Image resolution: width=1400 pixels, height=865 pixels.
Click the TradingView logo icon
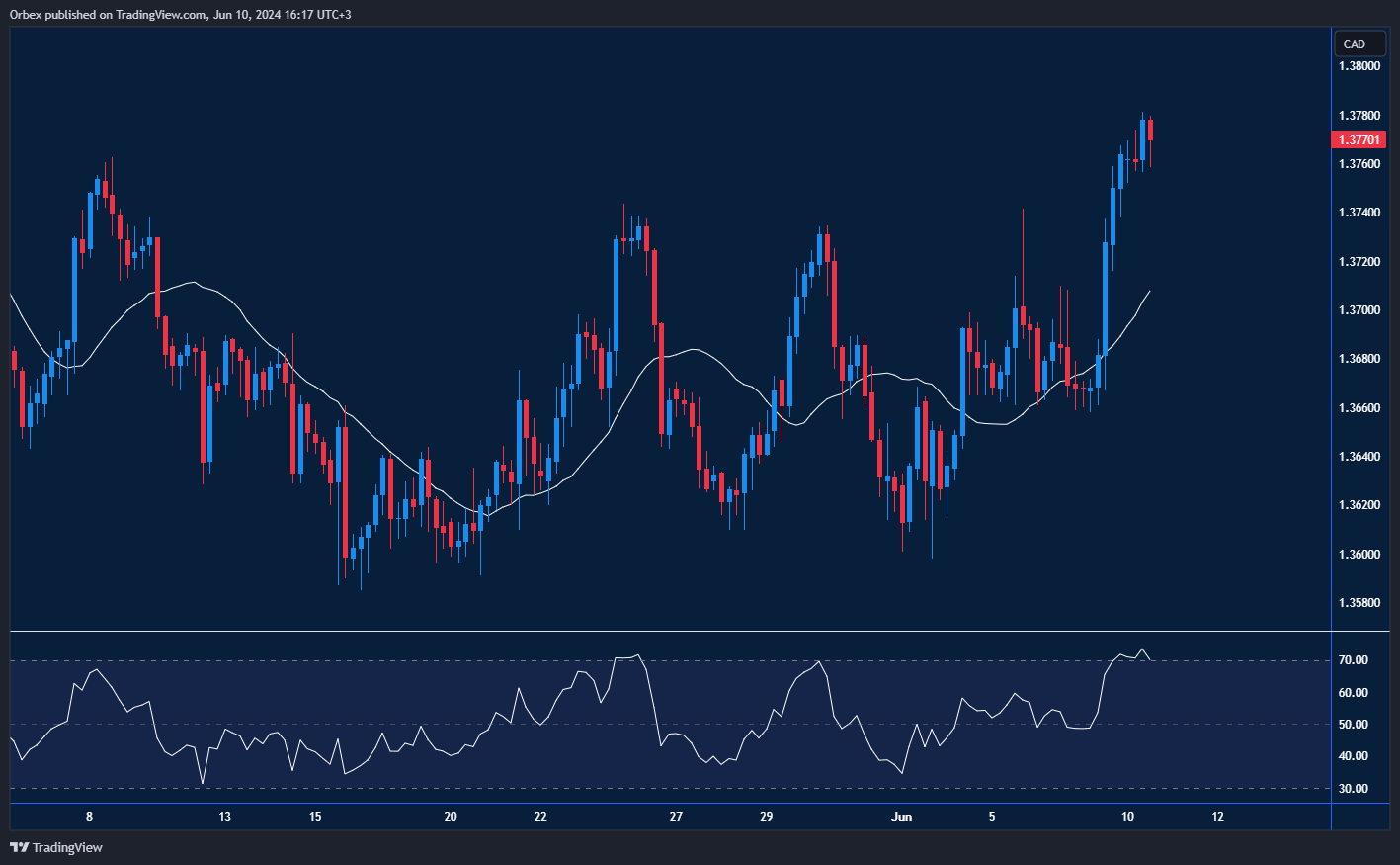pyautogui.click(x=19, y=847)
